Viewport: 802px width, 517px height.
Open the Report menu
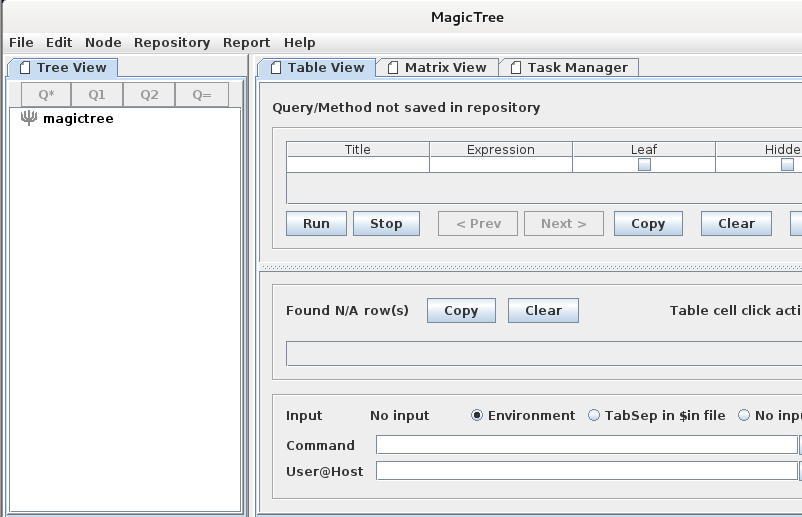coord(246,42)
